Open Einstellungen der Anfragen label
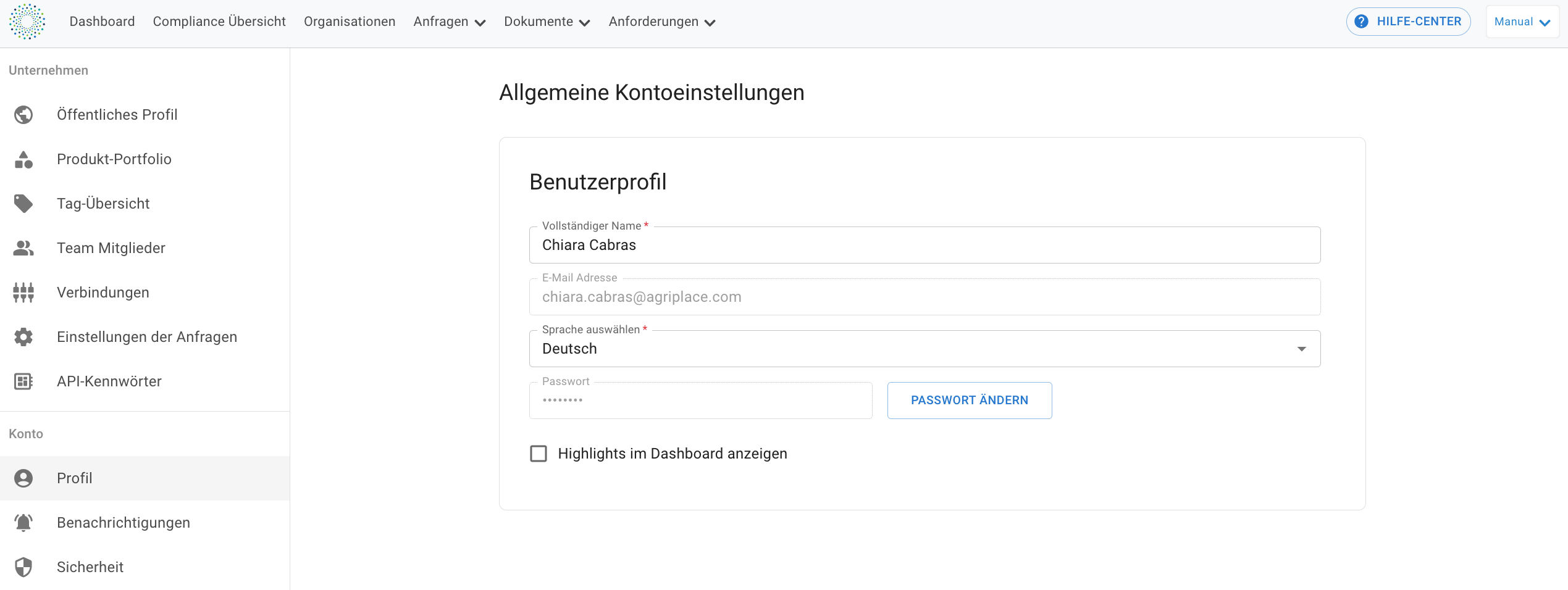The image size is (1568, 590). point(147,337)
